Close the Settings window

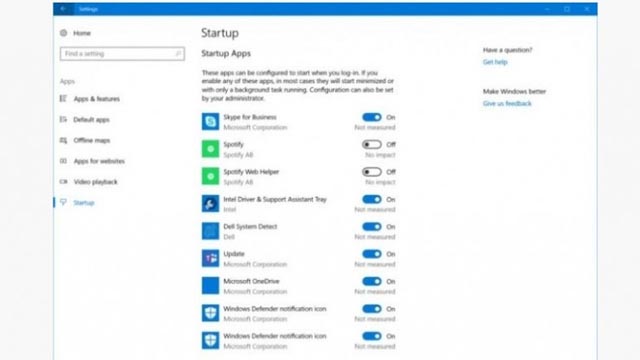pos(587,9)
